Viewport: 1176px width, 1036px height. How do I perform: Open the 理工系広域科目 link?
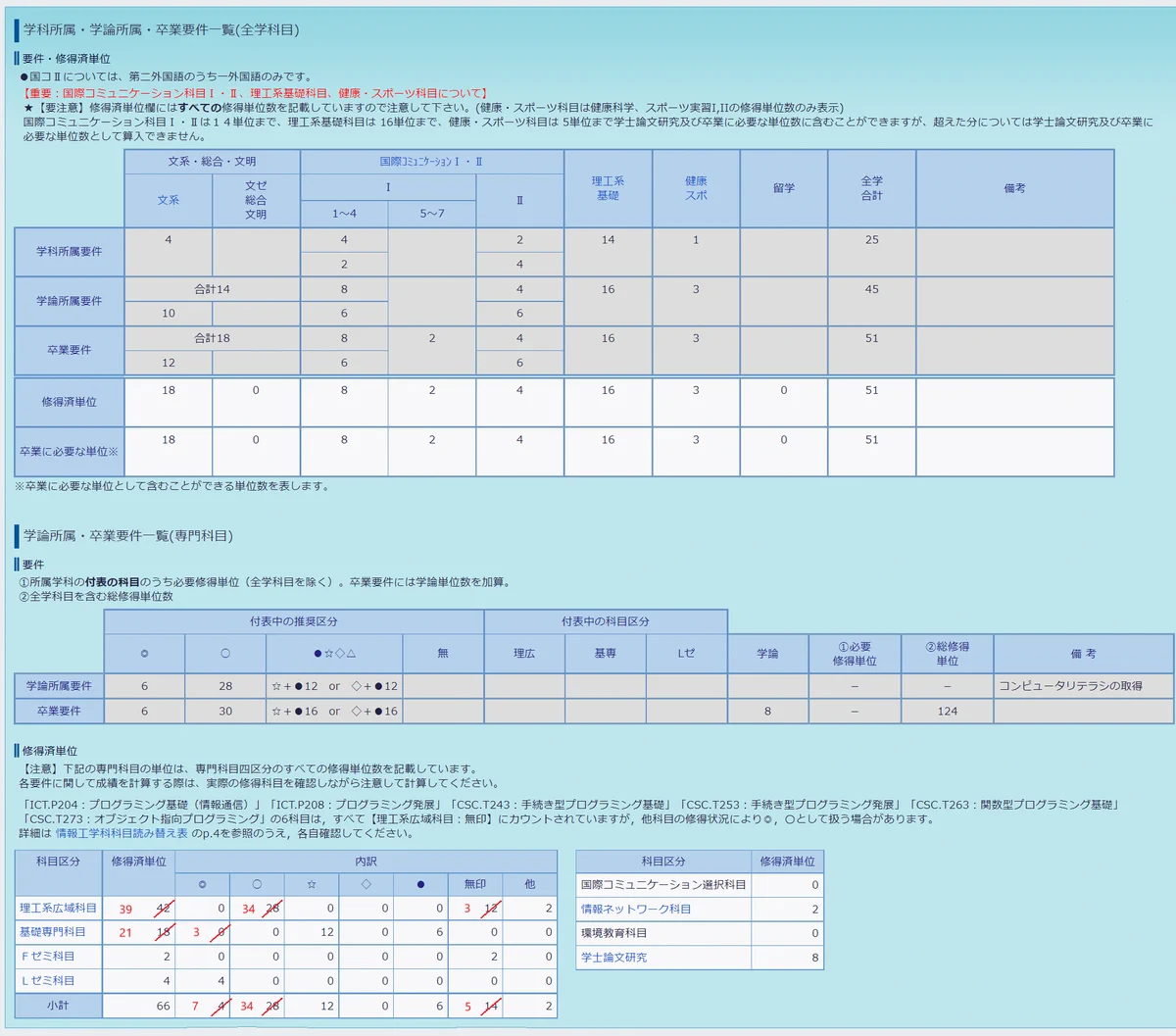[x=58, y=908]
